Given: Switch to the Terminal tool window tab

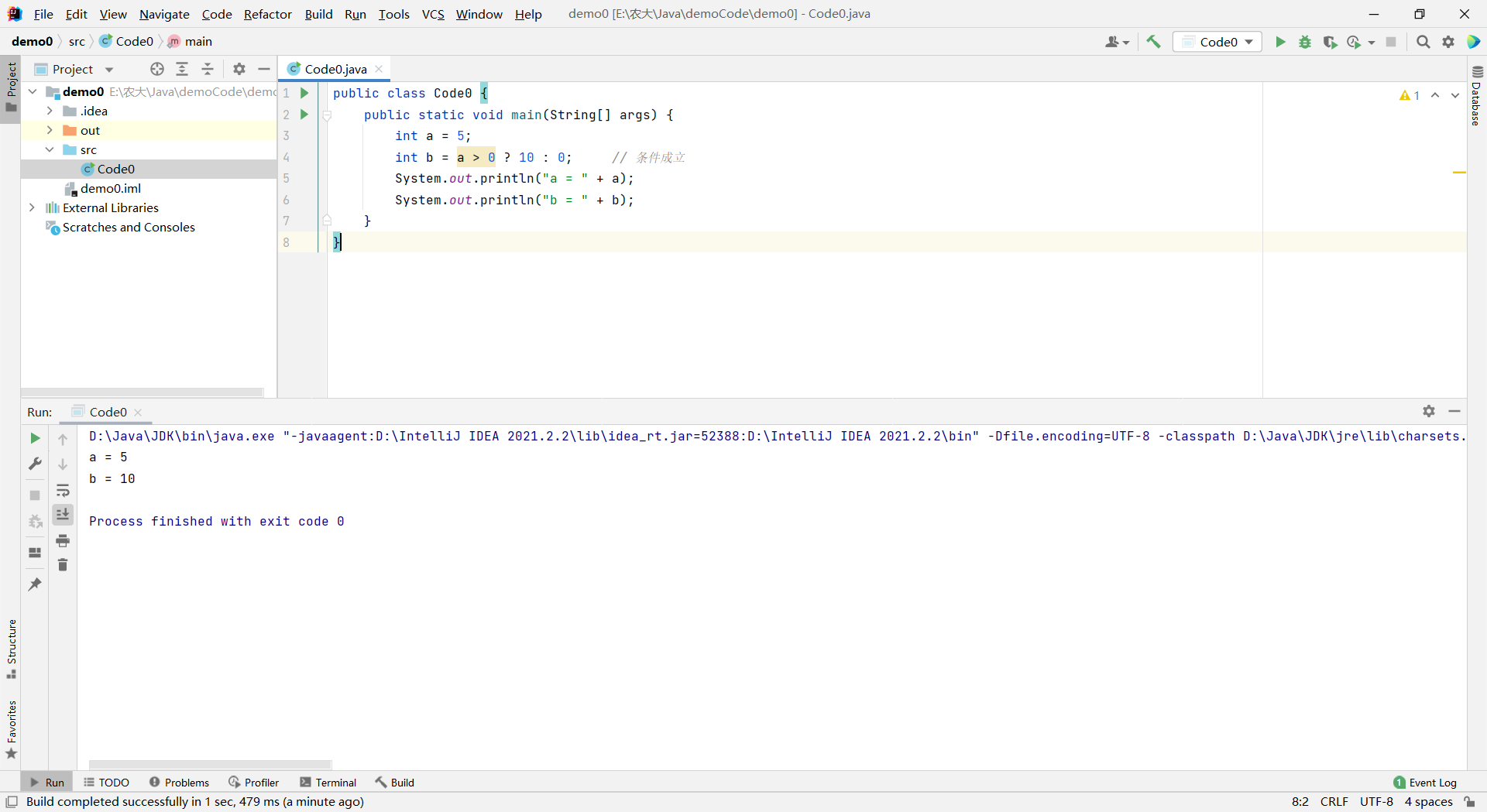Looking at the screenshot, I should tap(328, 783).
